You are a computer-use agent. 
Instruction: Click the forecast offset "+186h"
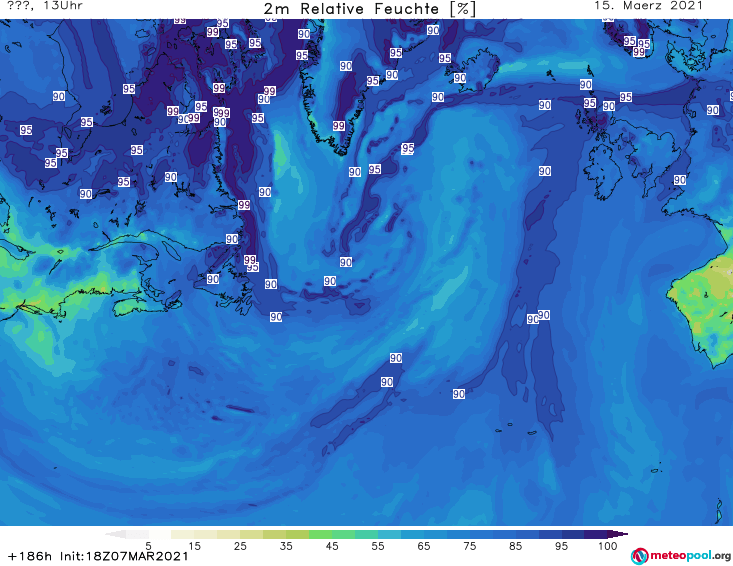30,556
